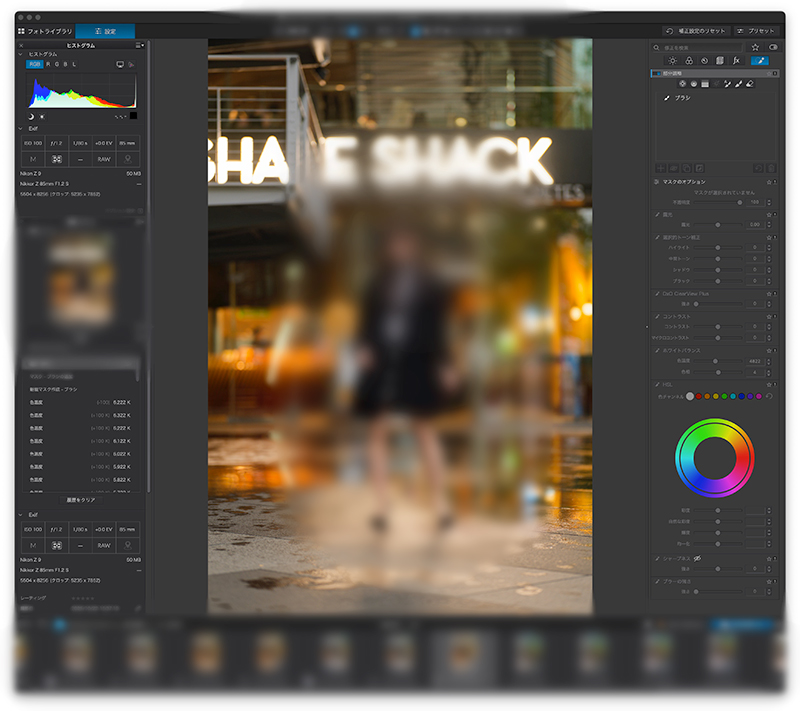This screenshot has width=800, height=711.
Task: Select history entry 色温度 5,822 K
Action: coord(80,480)
